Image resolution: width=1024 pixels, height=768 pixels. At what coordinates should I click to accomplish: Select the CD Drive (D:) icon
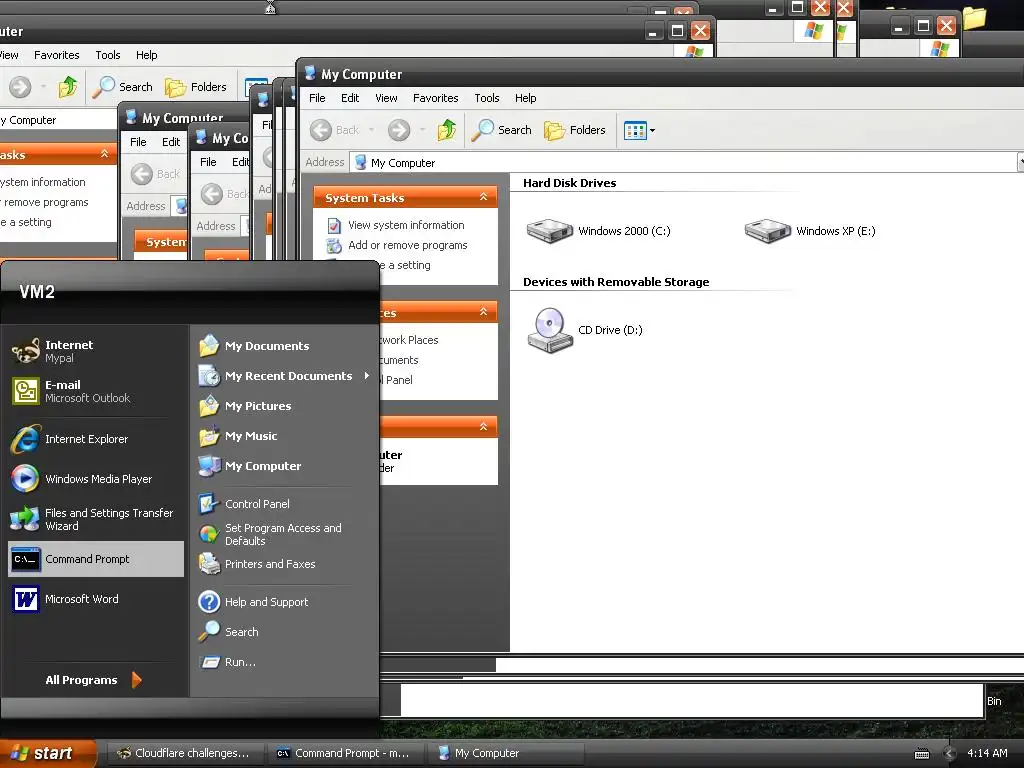pos(584,330)
